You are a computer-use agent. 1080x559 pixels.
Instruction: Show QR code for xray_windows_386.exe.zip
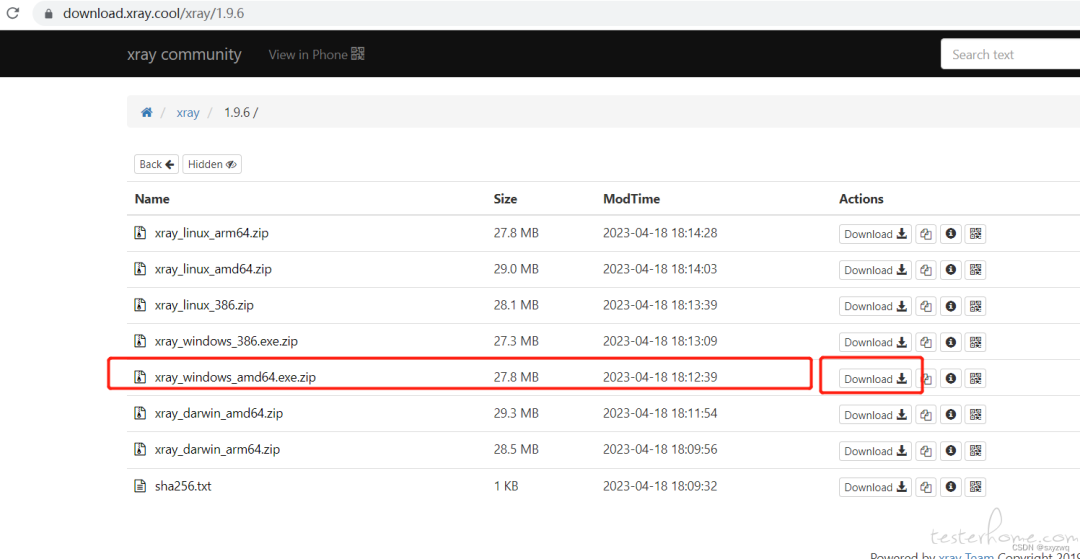(x=975, y=342)
